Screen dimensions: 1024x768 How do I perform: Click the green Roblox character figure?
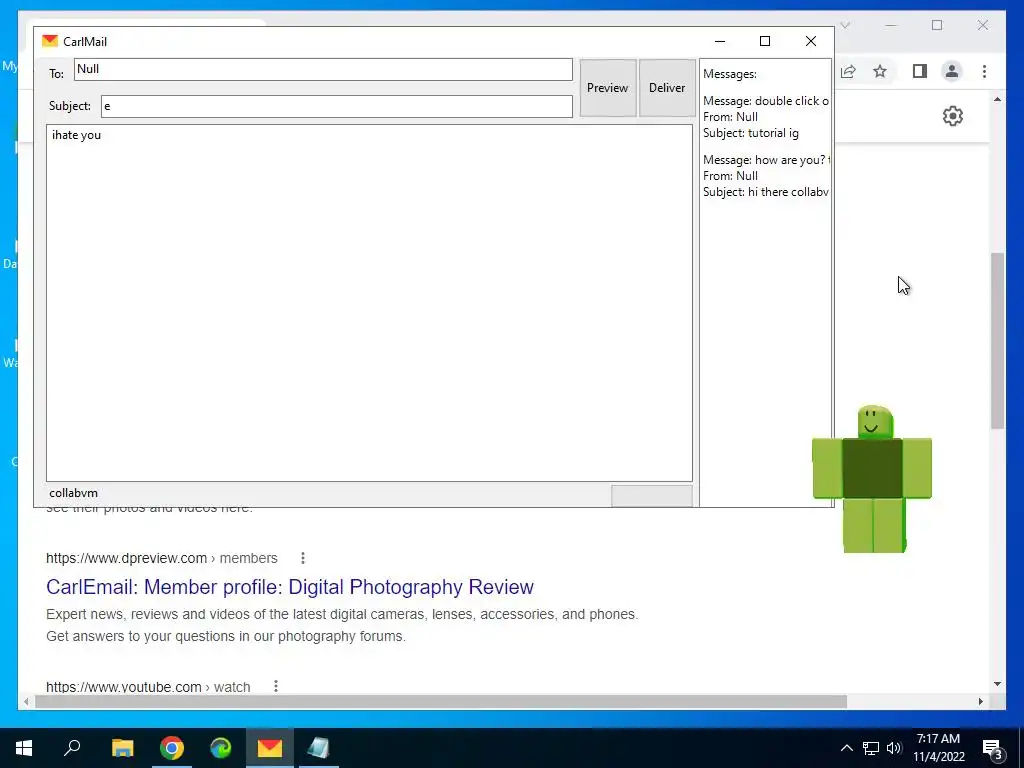(x=872, y=479)
